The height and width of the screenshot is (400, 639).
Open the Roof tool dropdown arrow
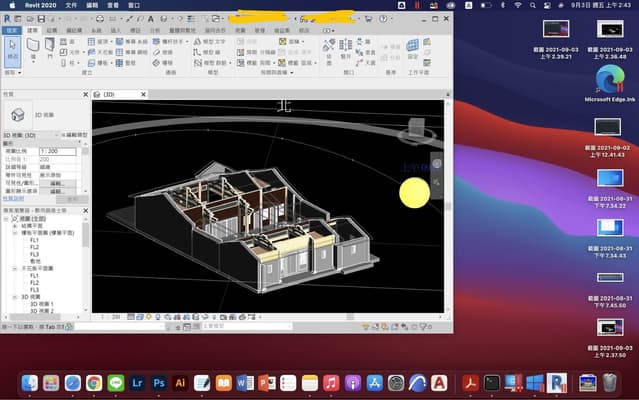tap(111, 42)
